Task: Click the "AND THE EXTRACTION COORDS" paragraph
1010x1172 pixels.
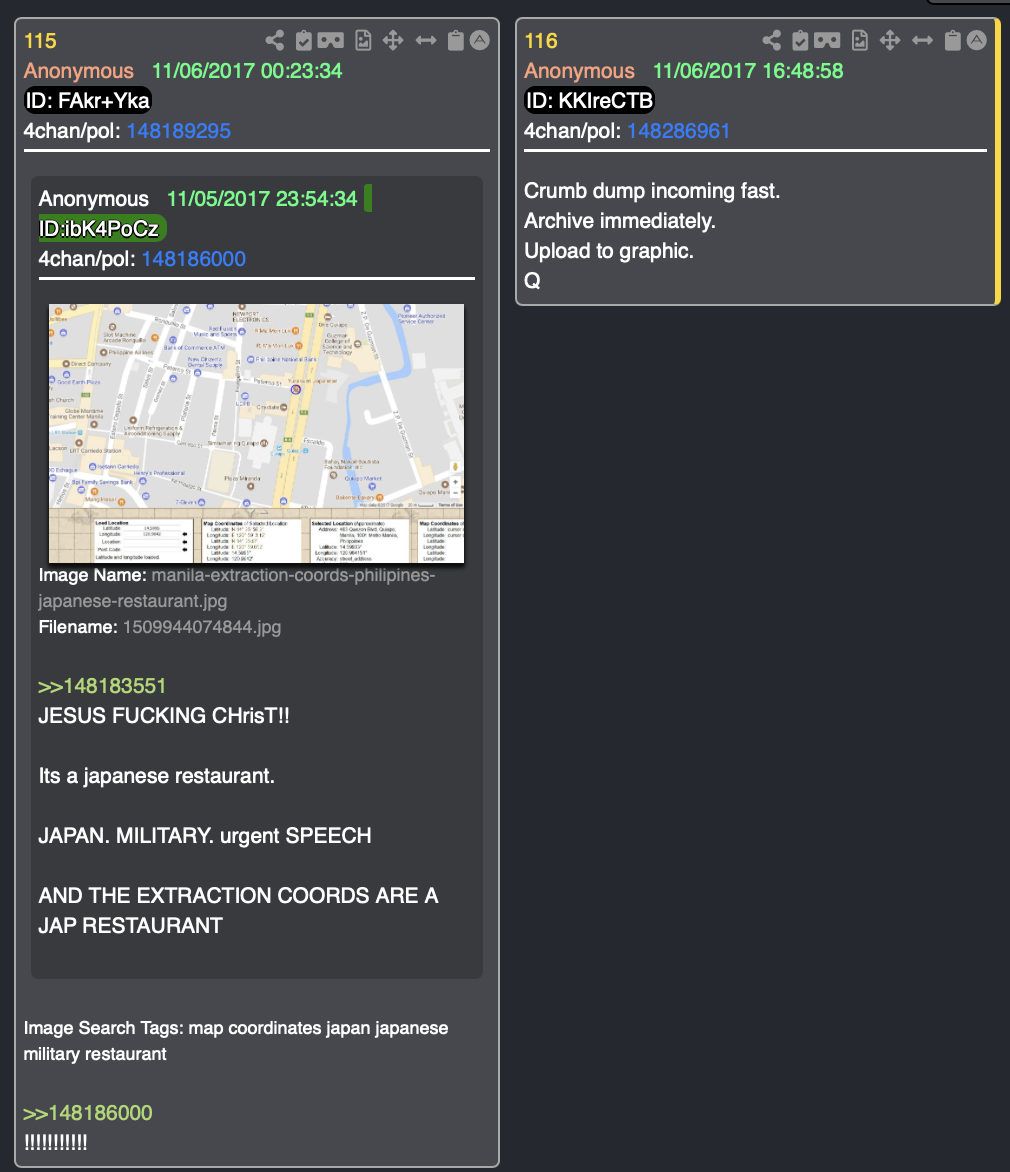Action: [x=238, y=910]
